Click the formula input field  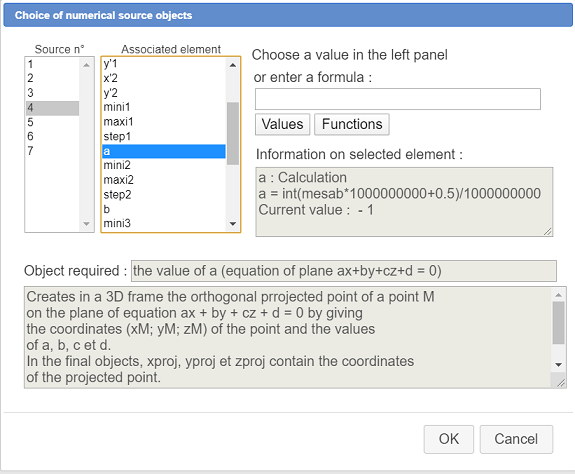398,99
